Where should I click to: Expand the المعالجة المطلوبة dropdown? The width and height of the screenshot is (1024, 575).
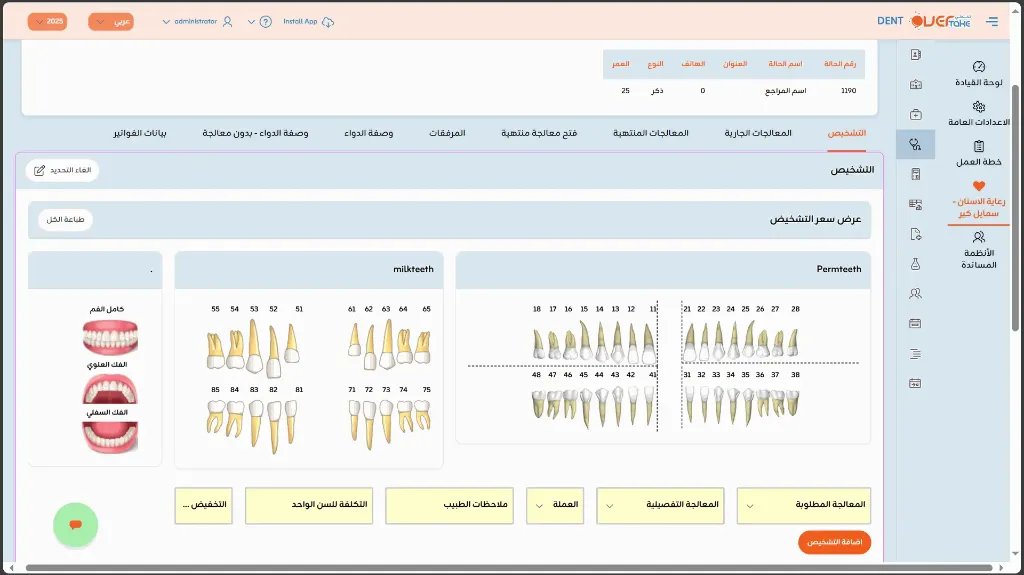click(804, 506)
